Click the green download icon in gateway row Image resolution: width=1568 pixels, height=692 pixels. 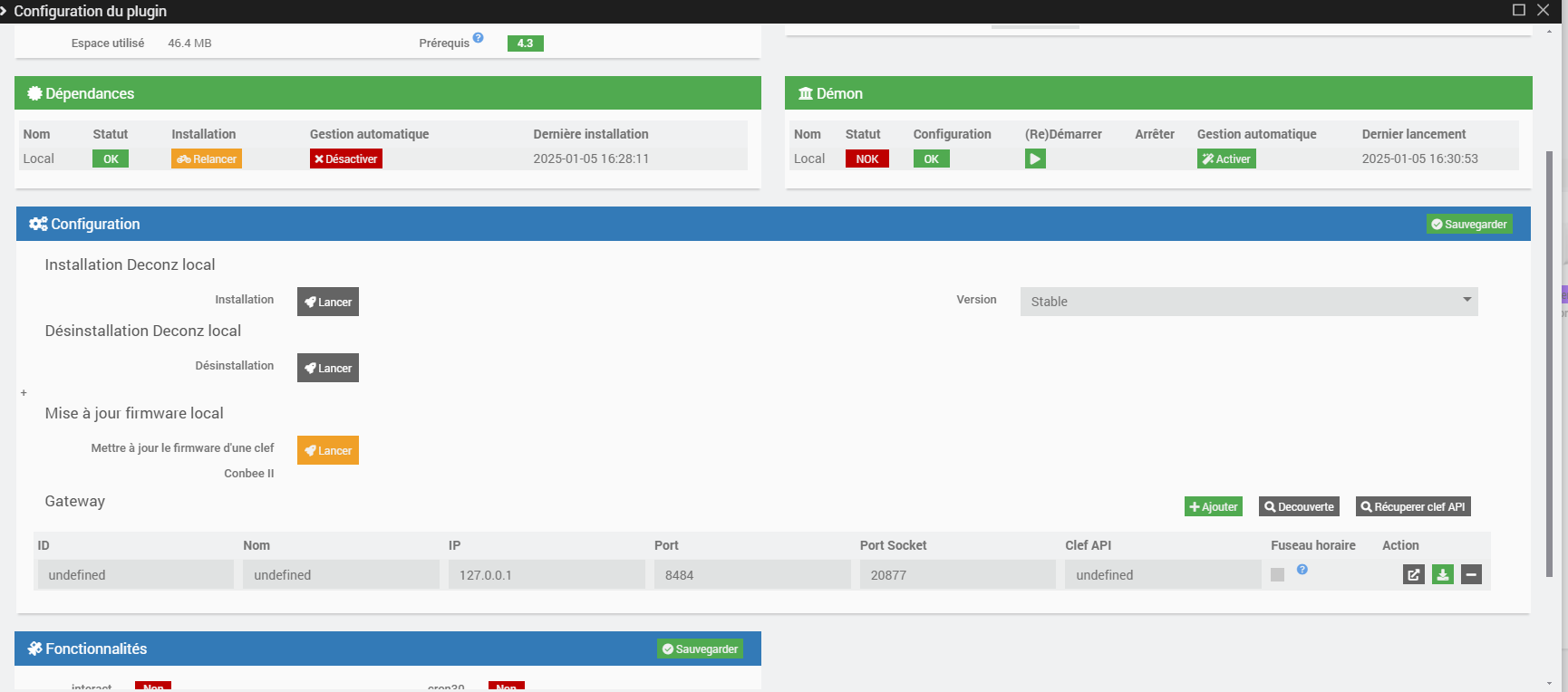click(x=1443, y=574)
